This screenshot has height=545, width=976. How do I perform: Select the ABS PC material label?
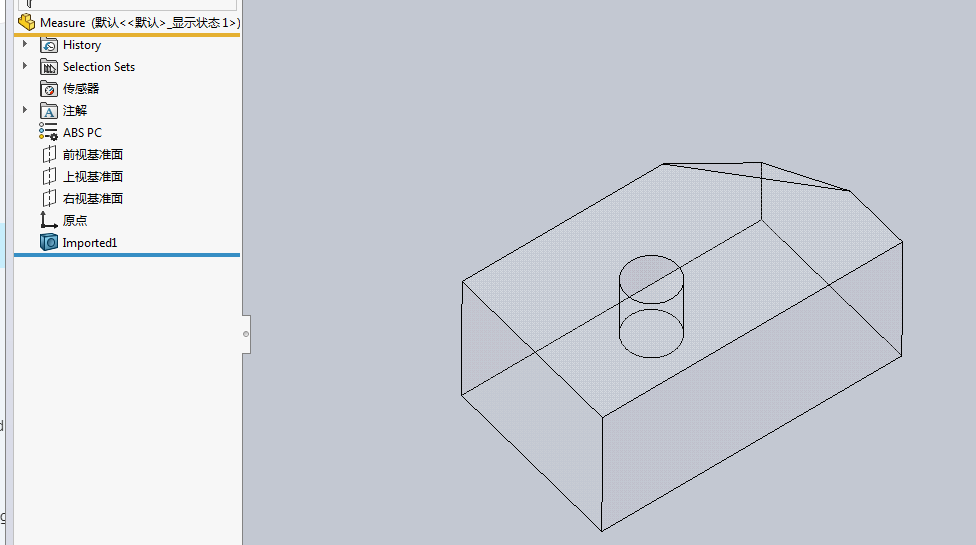coord(82,133)
